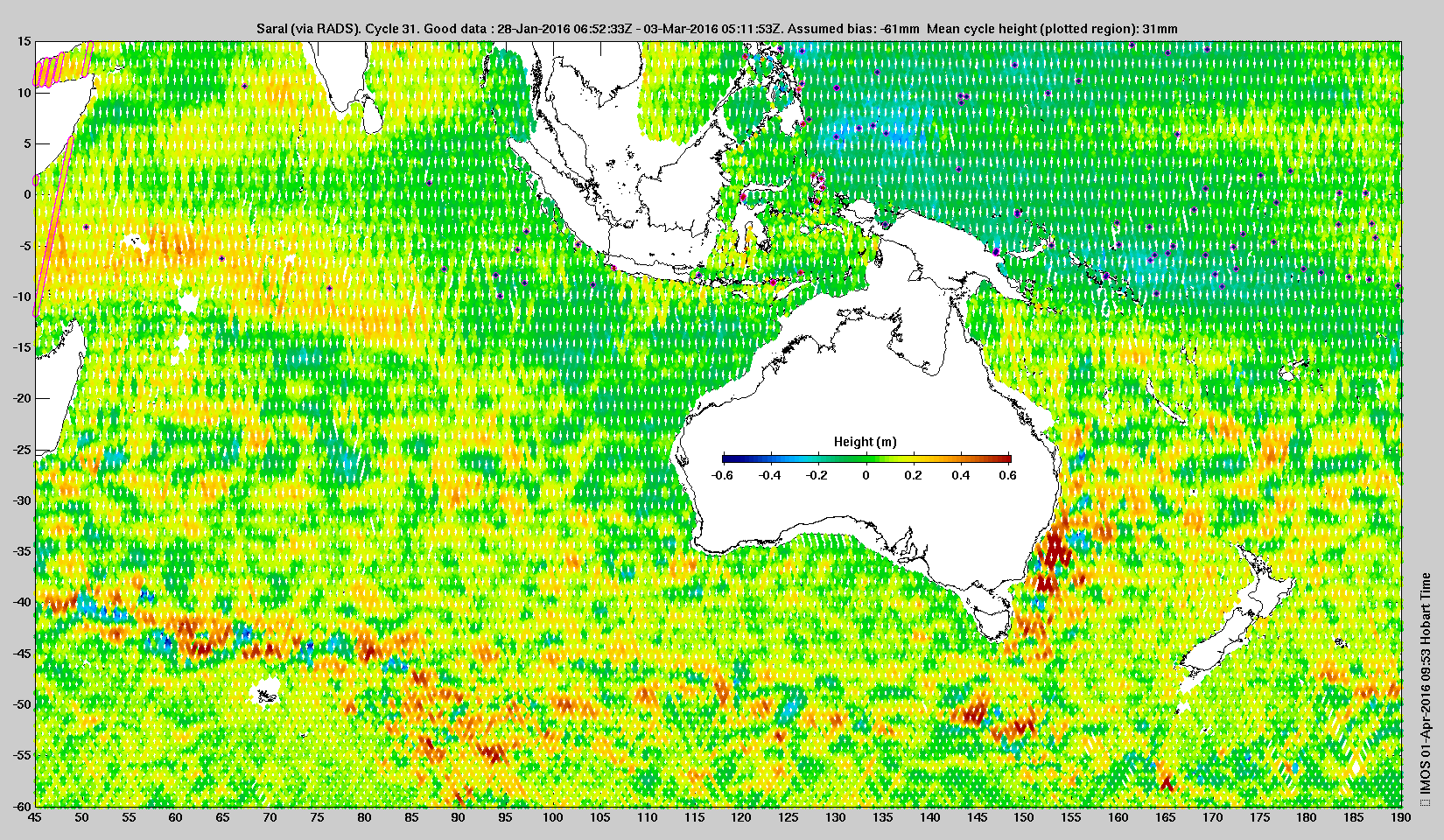The width and height of the screenshot is (1444, 840).
Task: Click the '15' latitude axis label
Action: [x=24, y=41]
